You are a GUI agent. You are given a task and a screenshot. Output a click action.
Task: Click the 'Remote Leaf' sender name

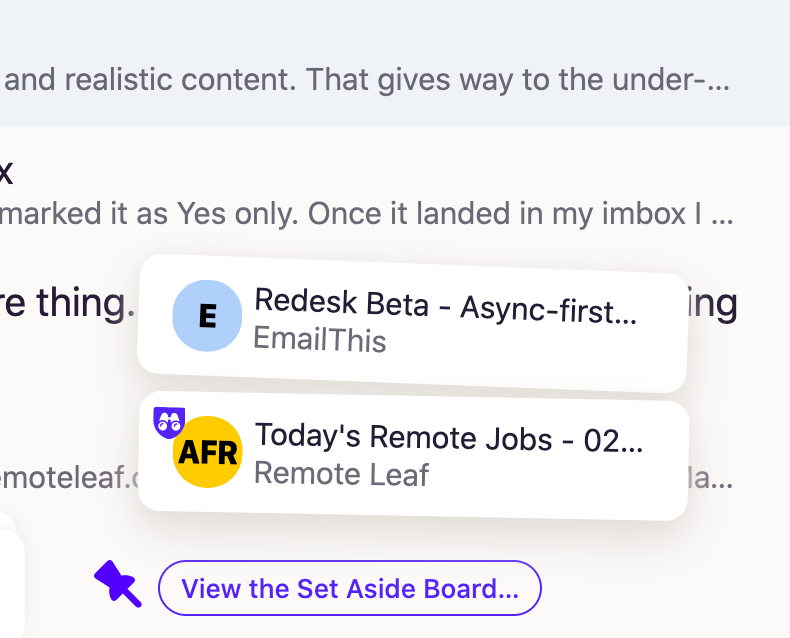(341, 474)
